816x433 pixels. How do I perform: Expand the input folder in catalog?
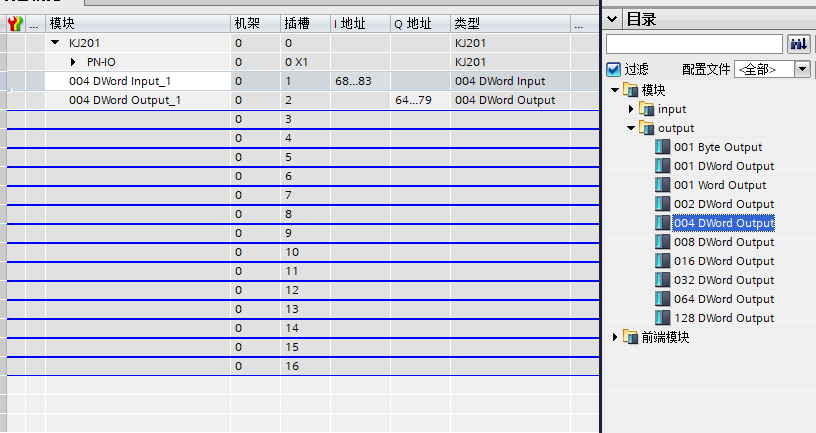[x=631, y=109]
